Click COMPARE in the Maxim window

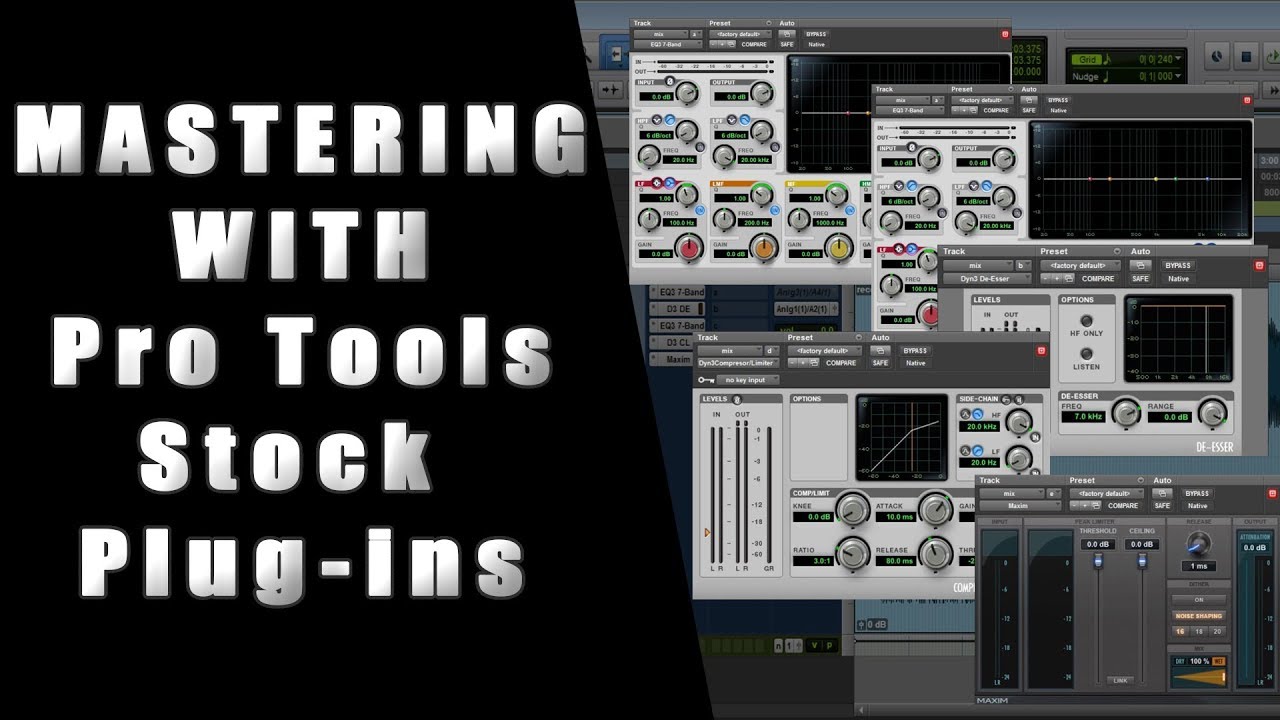click(1123, 506)
